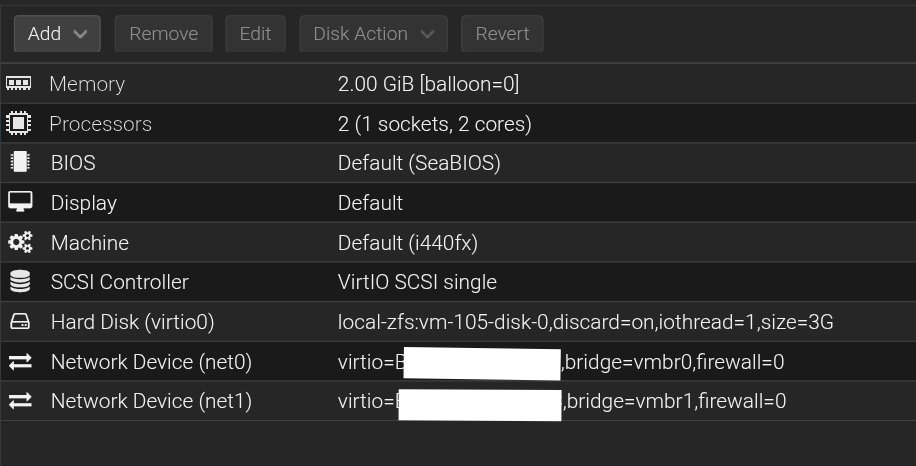Click the Memory RAM icon

tap(19, 84)
